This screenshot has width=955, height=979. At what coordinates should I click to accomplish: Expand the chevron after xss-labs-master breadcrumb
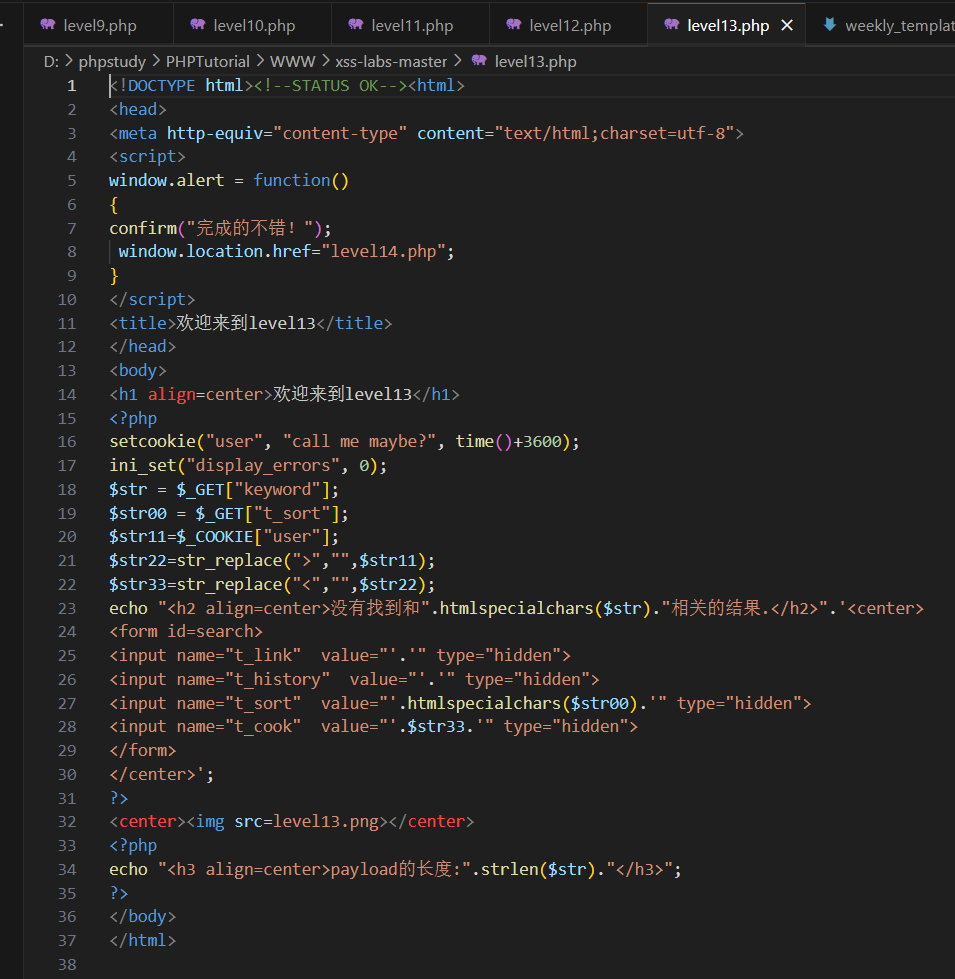458,61
